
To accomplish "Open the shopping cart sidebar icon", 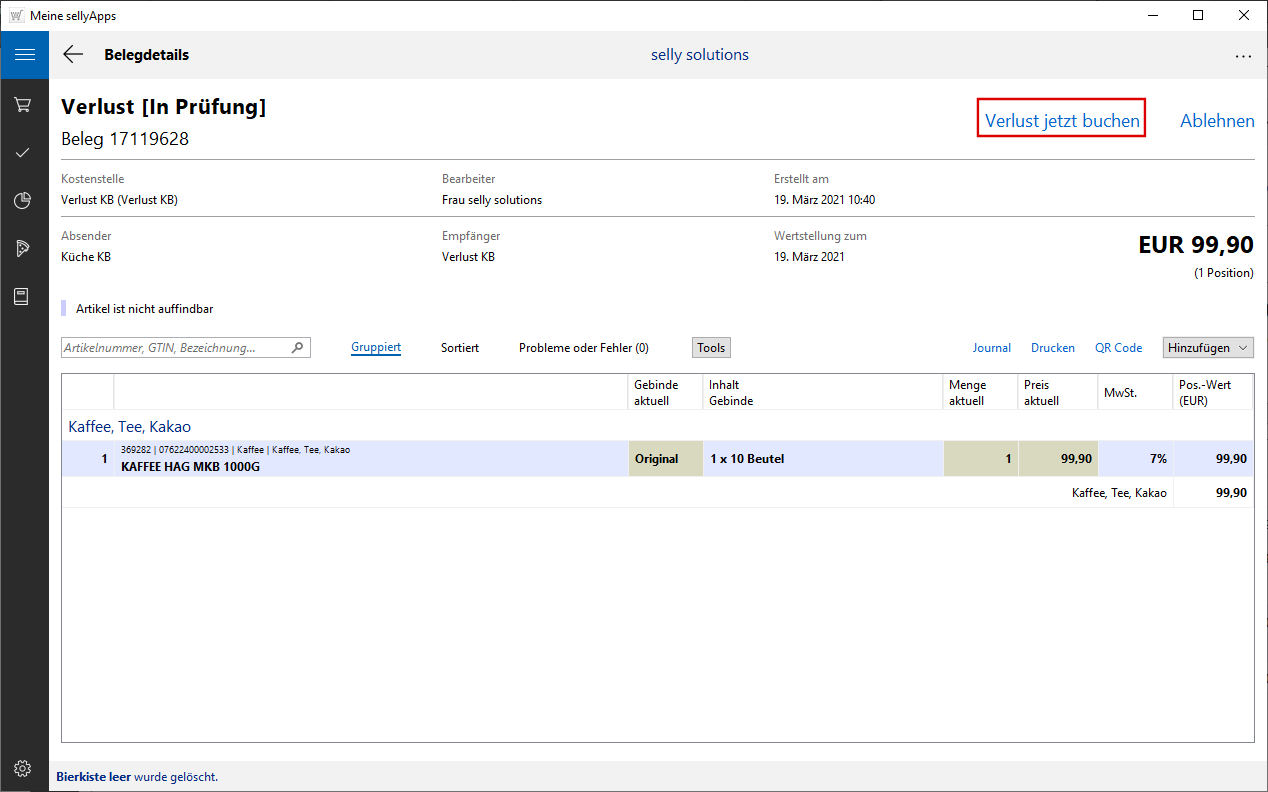I will [x=23, y=105].
